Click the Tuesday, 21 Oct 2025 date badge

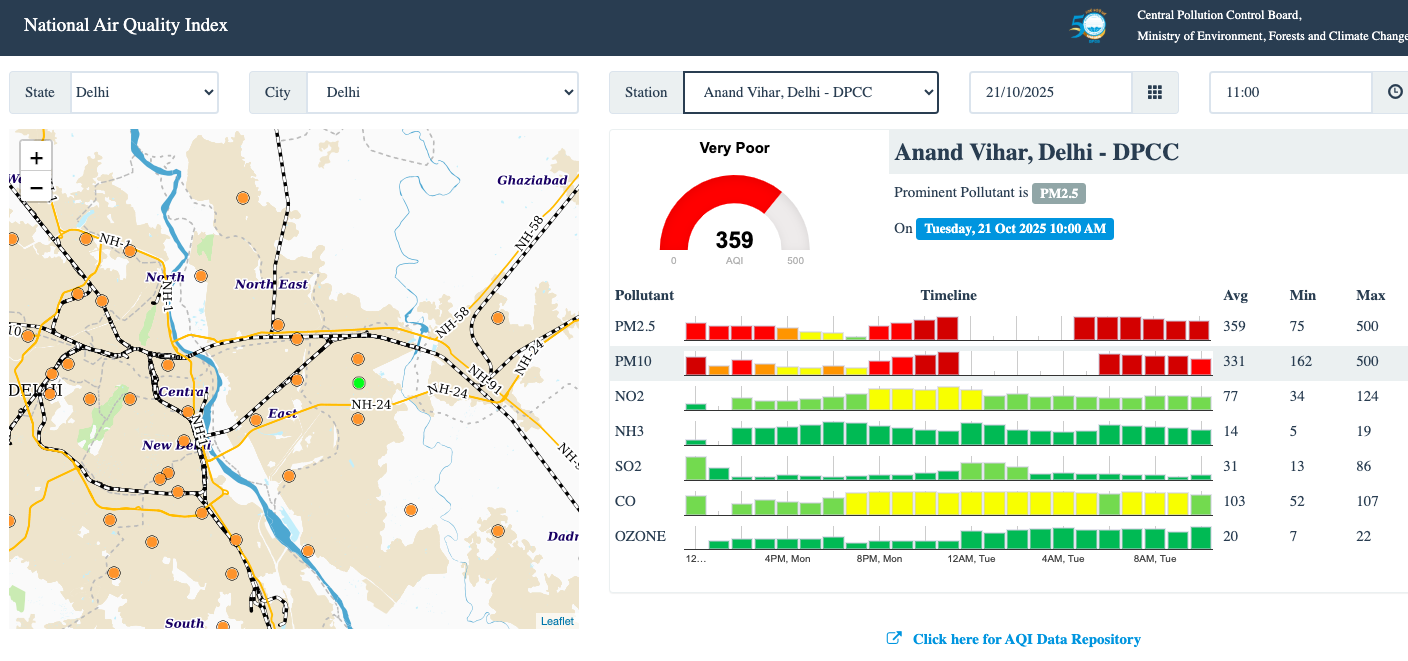pos(1014,228)
